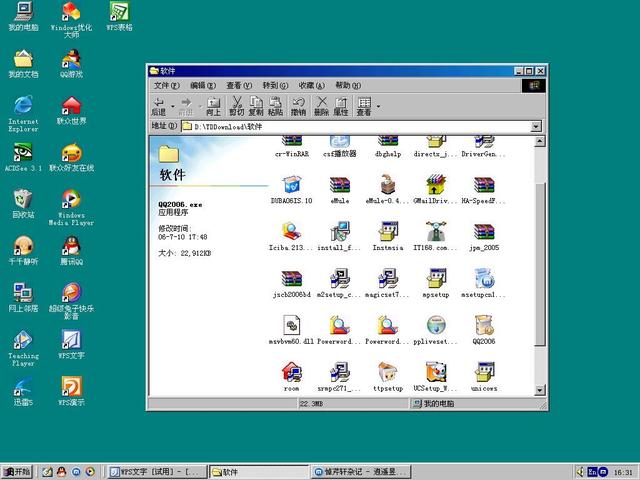
Task: Click the 开始 Start button
Action: 16,471
